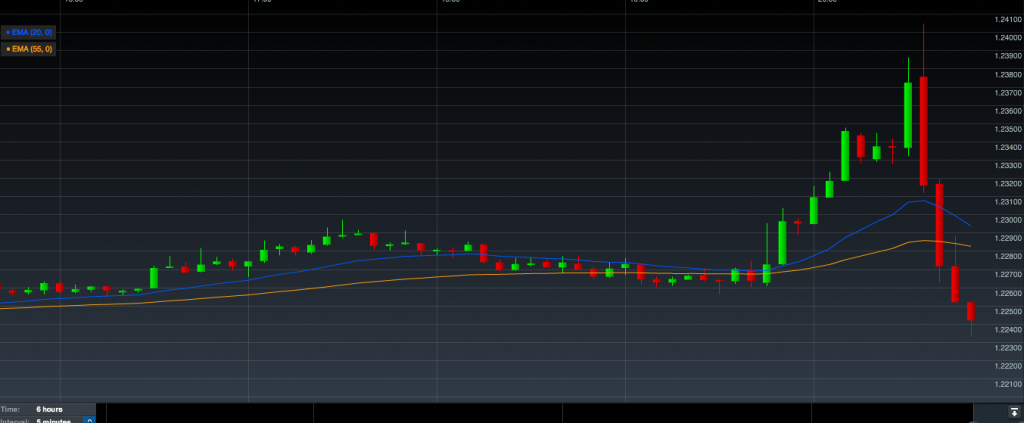Click the 1.22100 price axis label

1002,384
